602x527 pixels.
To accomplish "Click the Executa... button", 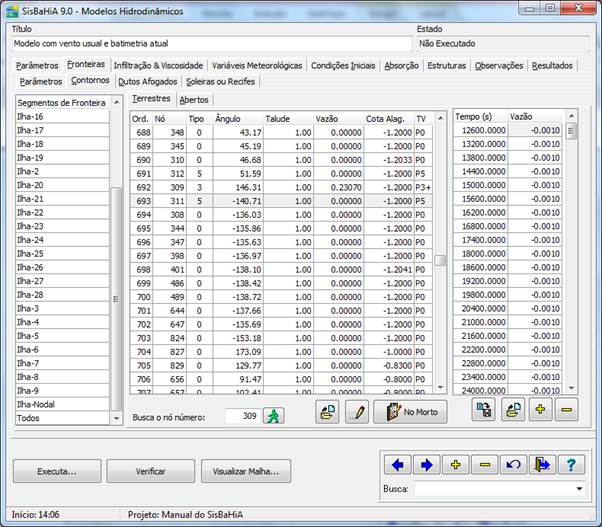I will click(x=57, y=471).
